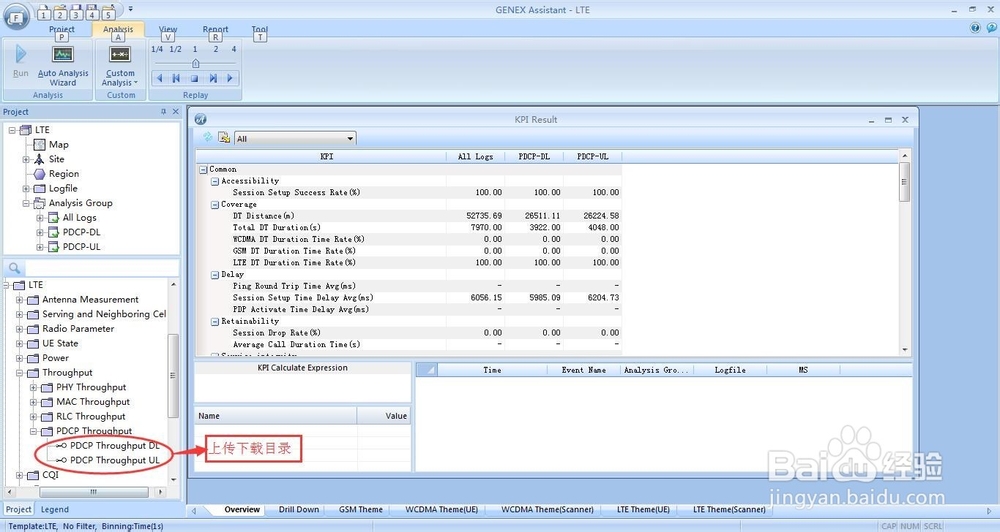This screenshot has height=532, width=1000.
Task: Open the Auto Analysis Wizard
Action: (62, 66)
